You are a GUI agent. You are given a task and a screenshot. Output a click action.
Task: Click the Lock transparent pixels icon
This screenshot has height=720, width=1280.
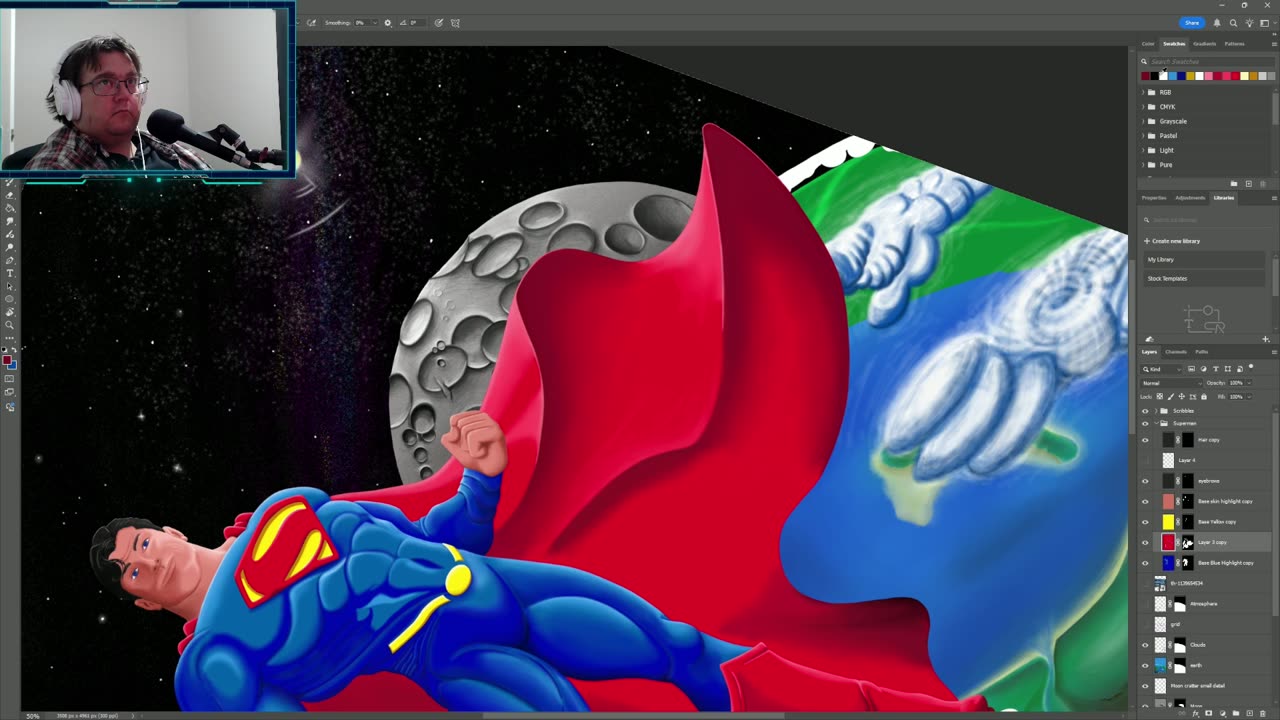[x=1161, y=397]
